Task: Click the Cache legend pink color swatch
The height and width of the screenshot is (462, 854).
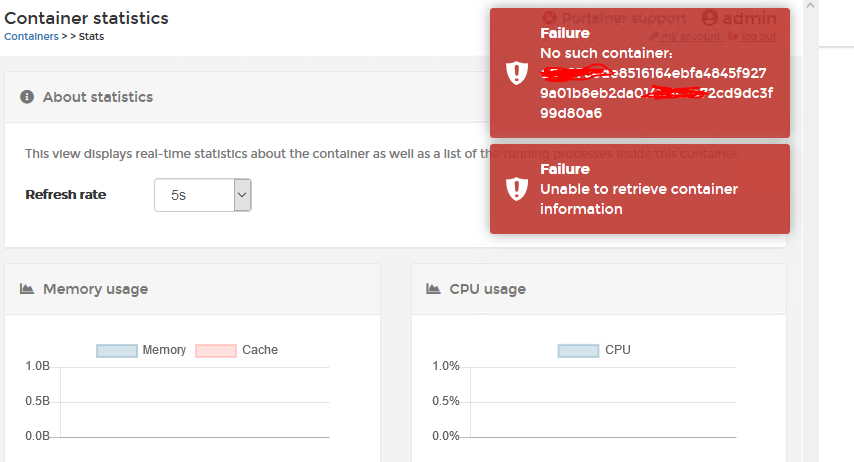Action: point(216,351)
